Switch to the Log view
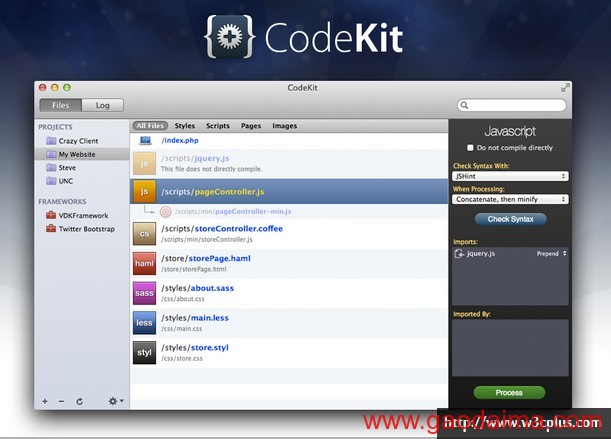This screenshot has height=439, width=611. pos(102,105)
